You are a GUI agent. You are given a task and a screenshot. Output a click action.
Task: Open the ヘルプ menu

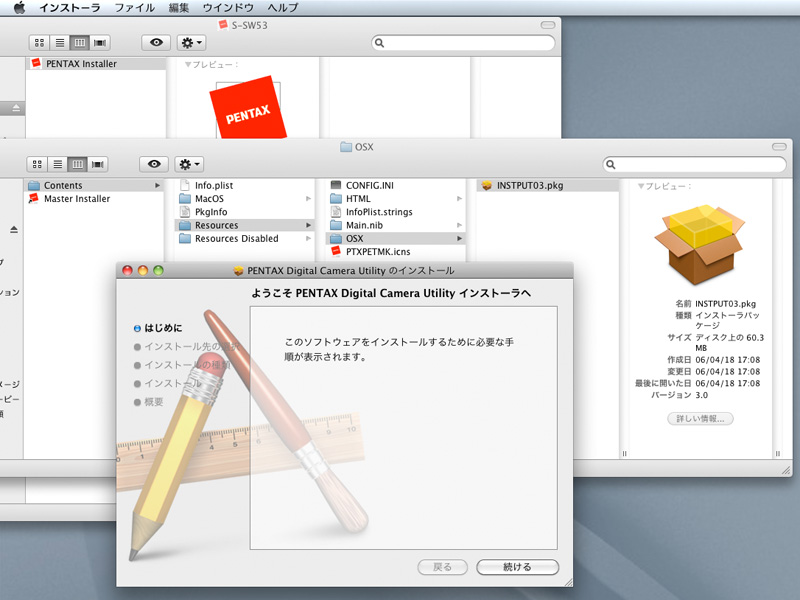(283, 8)
